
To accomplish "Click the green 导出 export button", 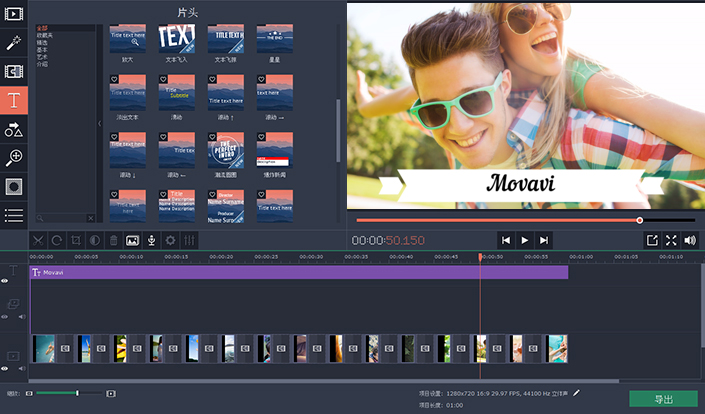I will pos(663,399).
